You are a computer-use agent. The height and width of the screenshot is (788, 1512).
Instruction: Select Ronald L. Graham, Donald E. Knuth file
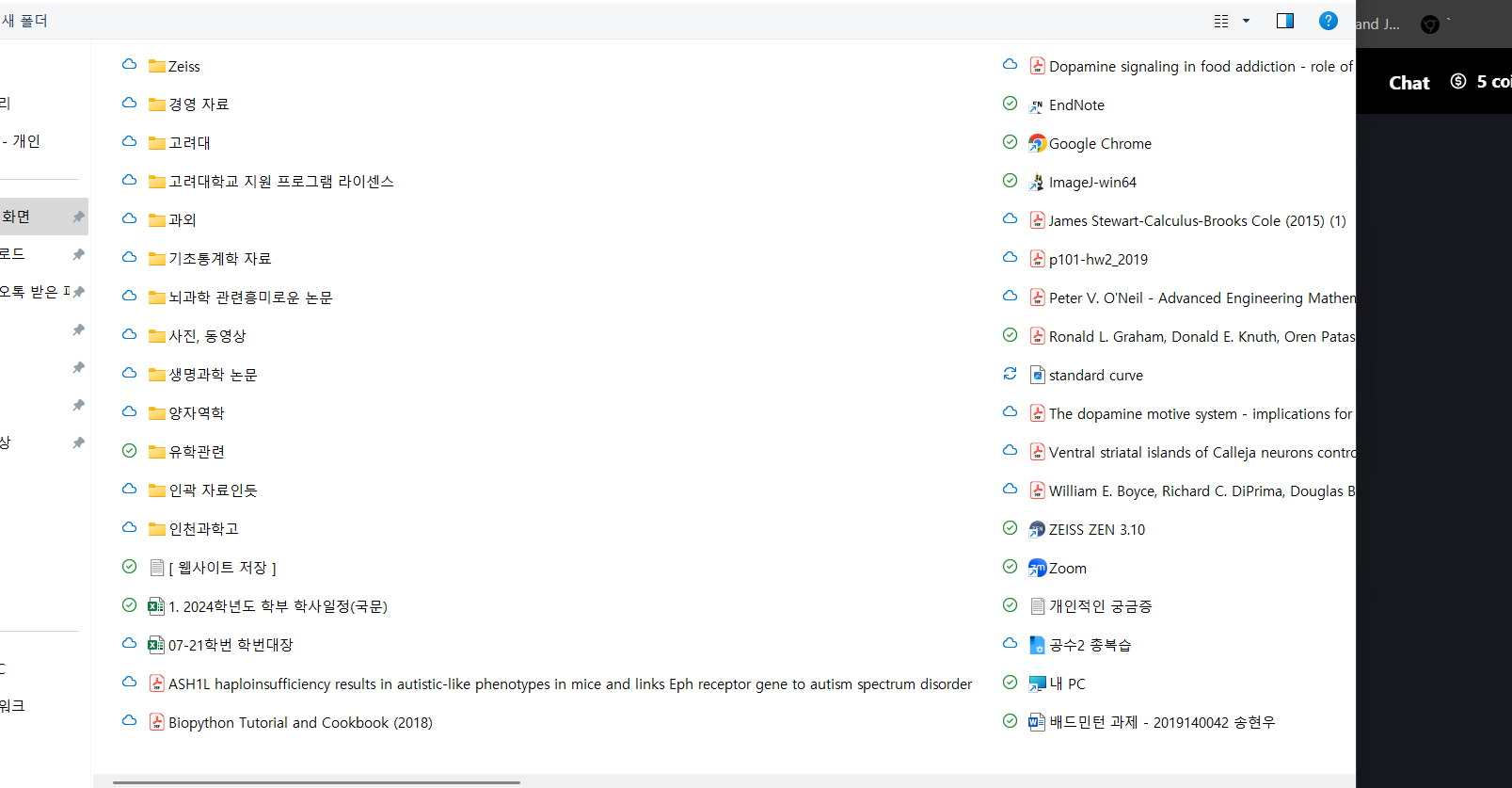(1202, 337)
